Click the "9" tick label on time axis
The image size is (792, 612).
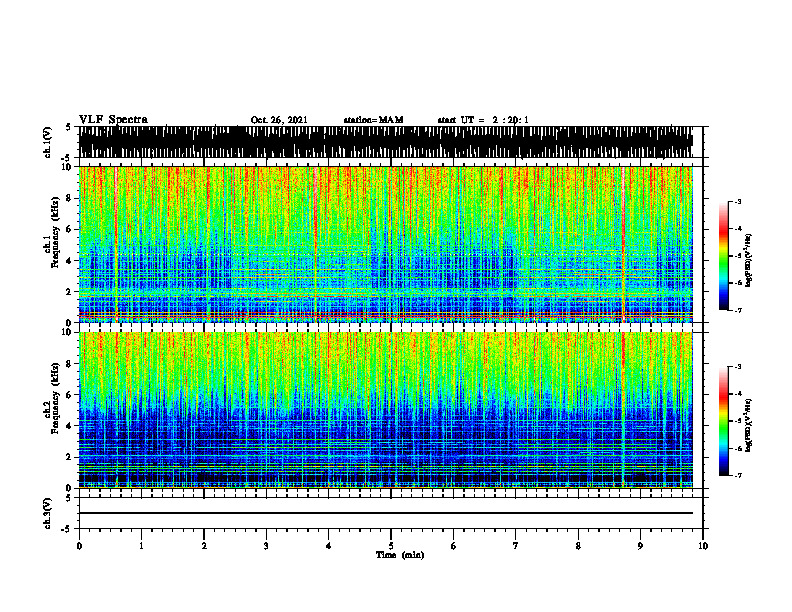pos(640,546)
